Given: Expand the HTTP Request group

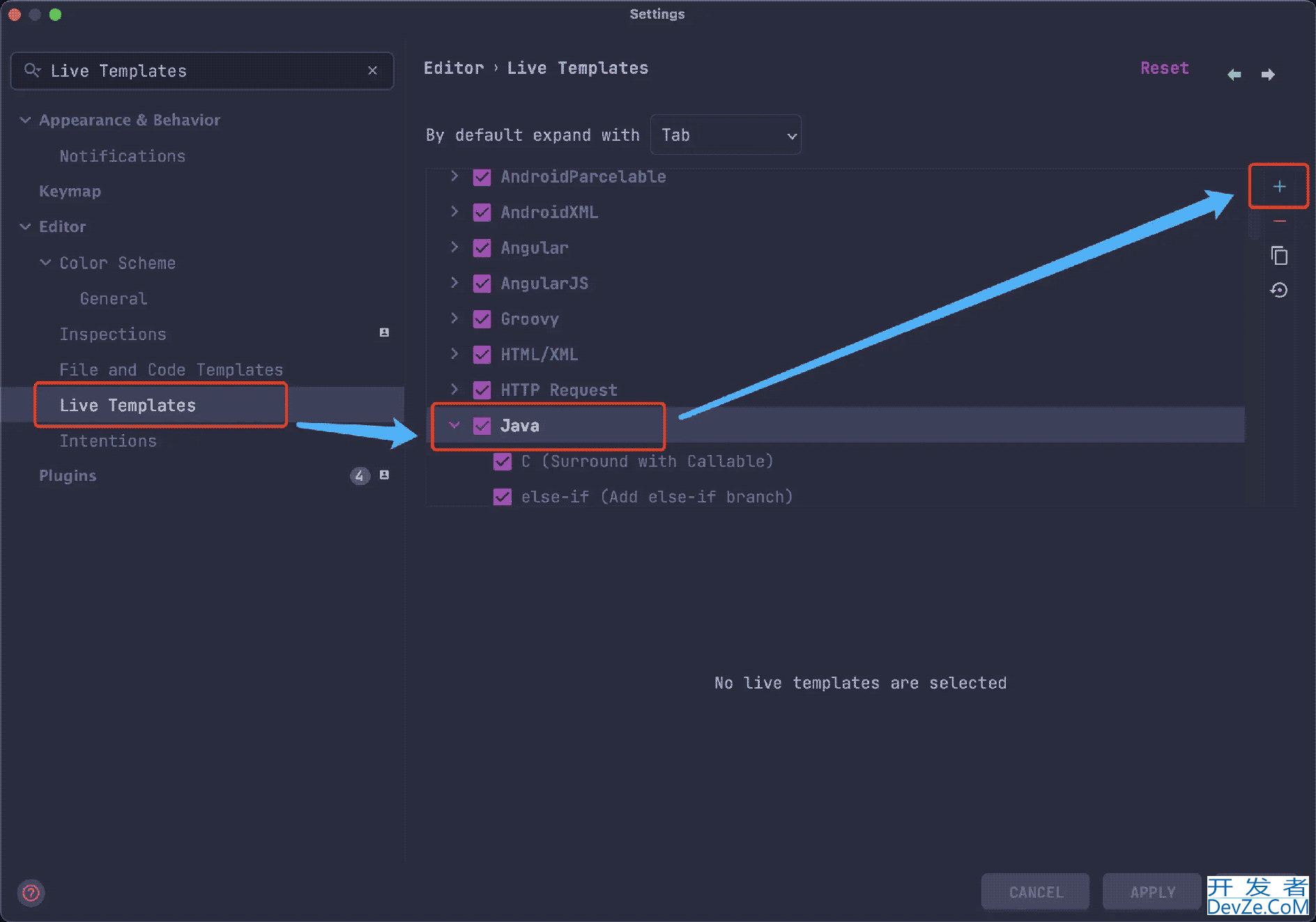Looking at the screenshot, I should coord(454,390).
